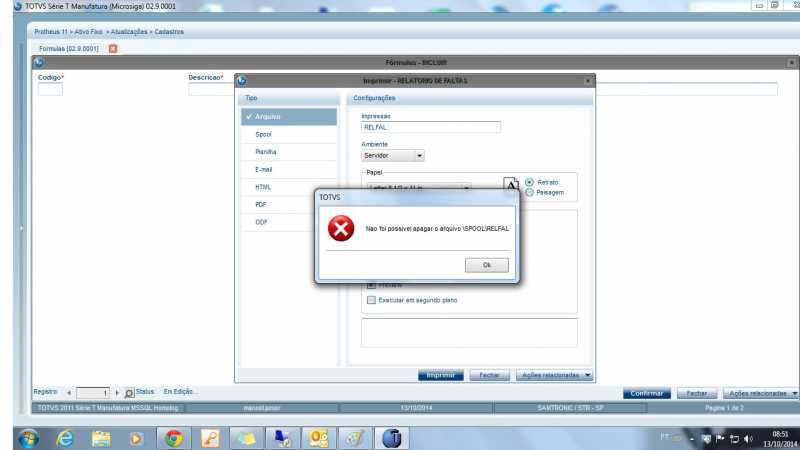The height and width of the screenshot is (450, 800).
Task: Click Fechar in the Imprimir dialog
Action: [489, 376]
